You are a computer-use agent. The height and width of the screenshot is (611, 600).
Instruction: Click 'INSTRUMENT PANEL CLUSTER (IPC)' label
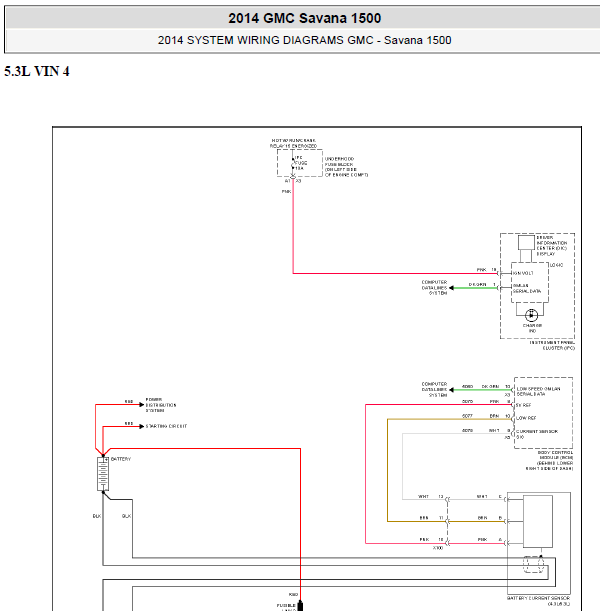coord(552,345)
